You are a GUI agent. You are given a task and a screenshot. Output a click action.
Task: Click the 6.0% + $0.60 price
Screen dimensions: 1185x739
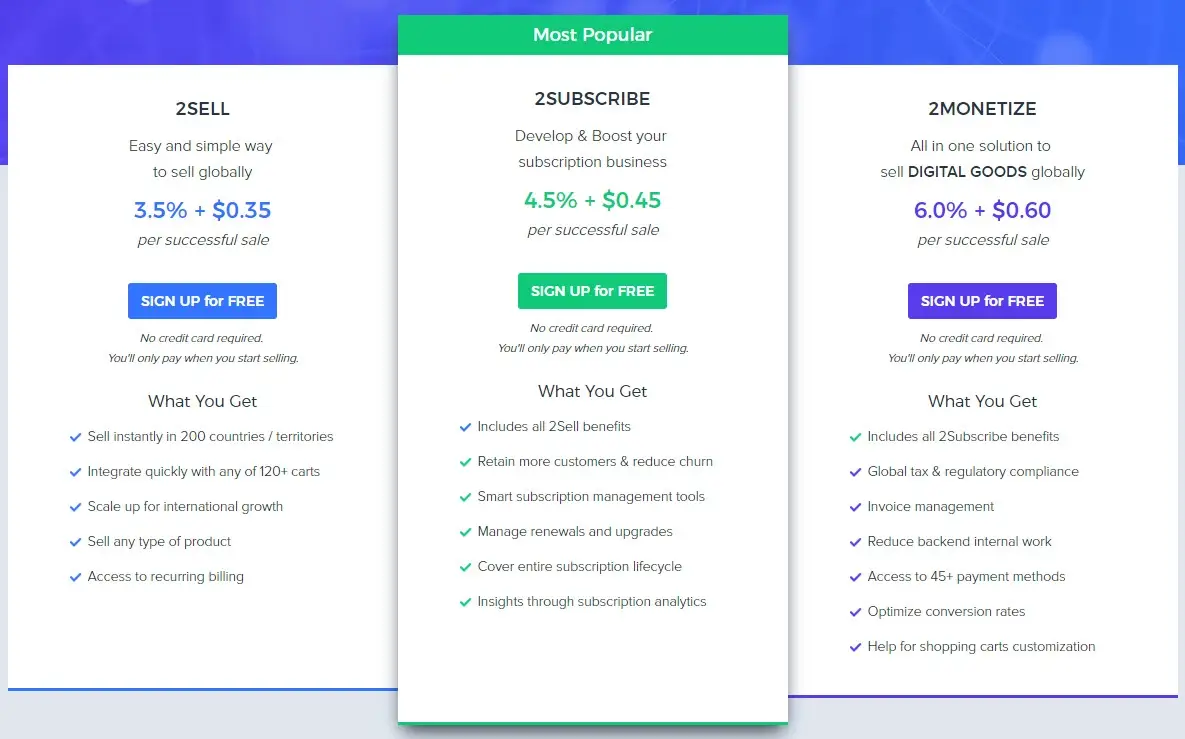(x=982, y=210)
